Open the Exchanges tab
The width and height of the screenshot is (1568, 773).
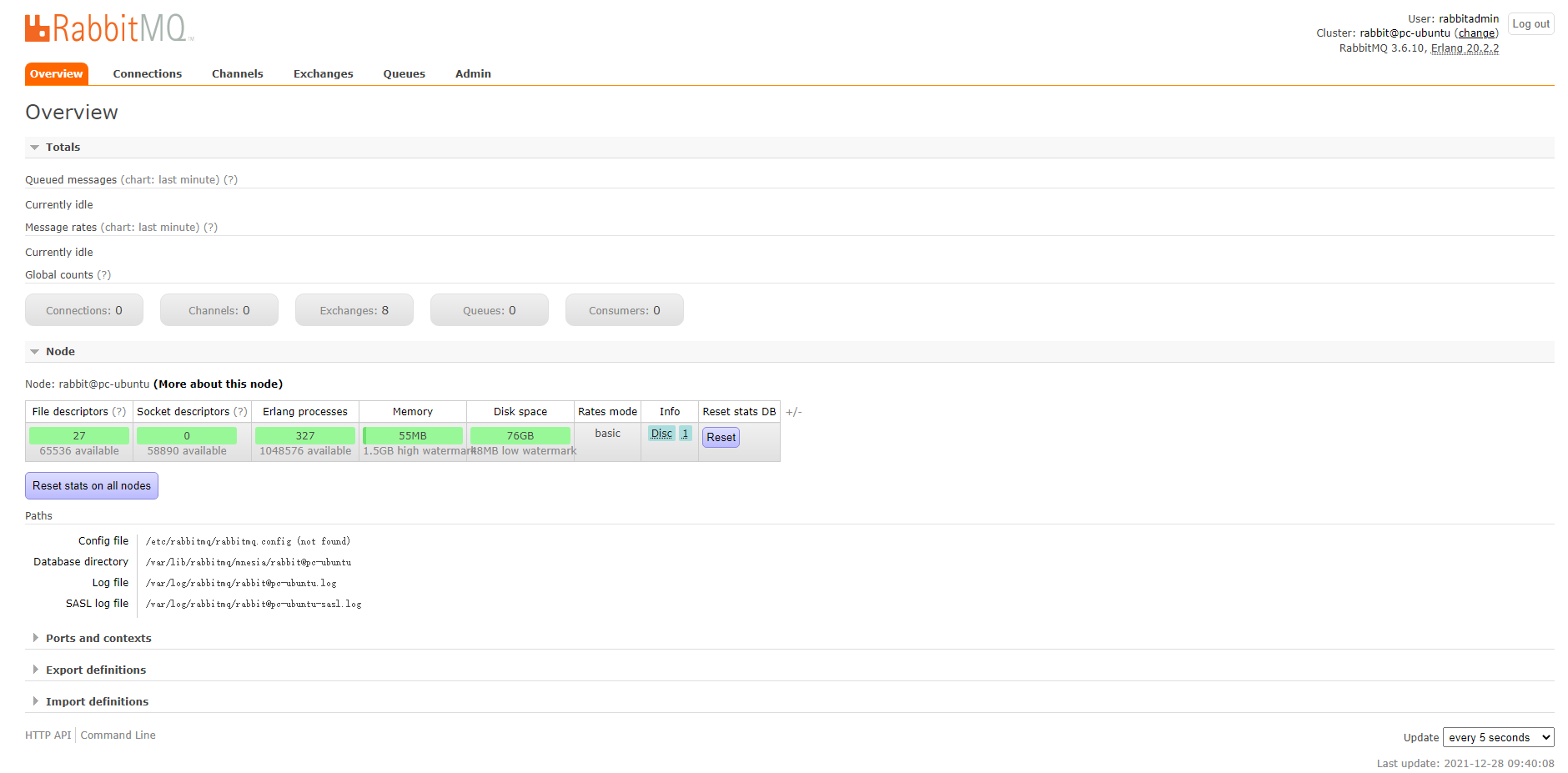[x=324, y=73]
